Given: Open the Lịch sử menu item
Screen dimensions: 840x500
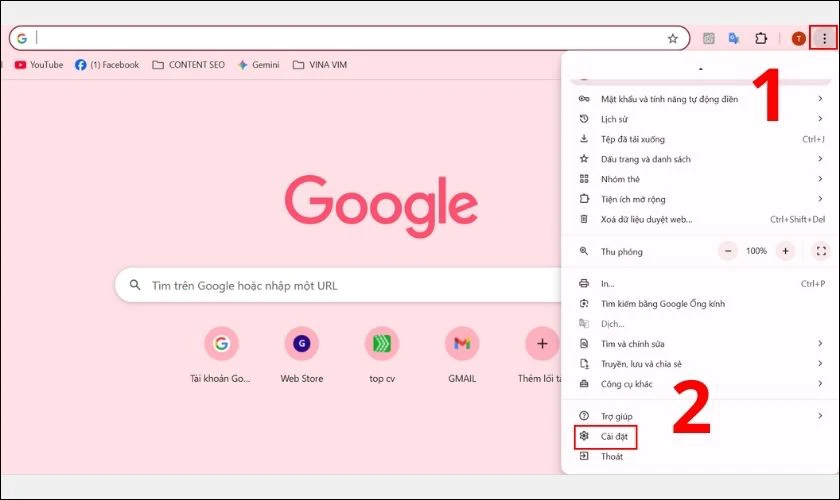Looking at the screenshot, I should [x=700, y=119].
